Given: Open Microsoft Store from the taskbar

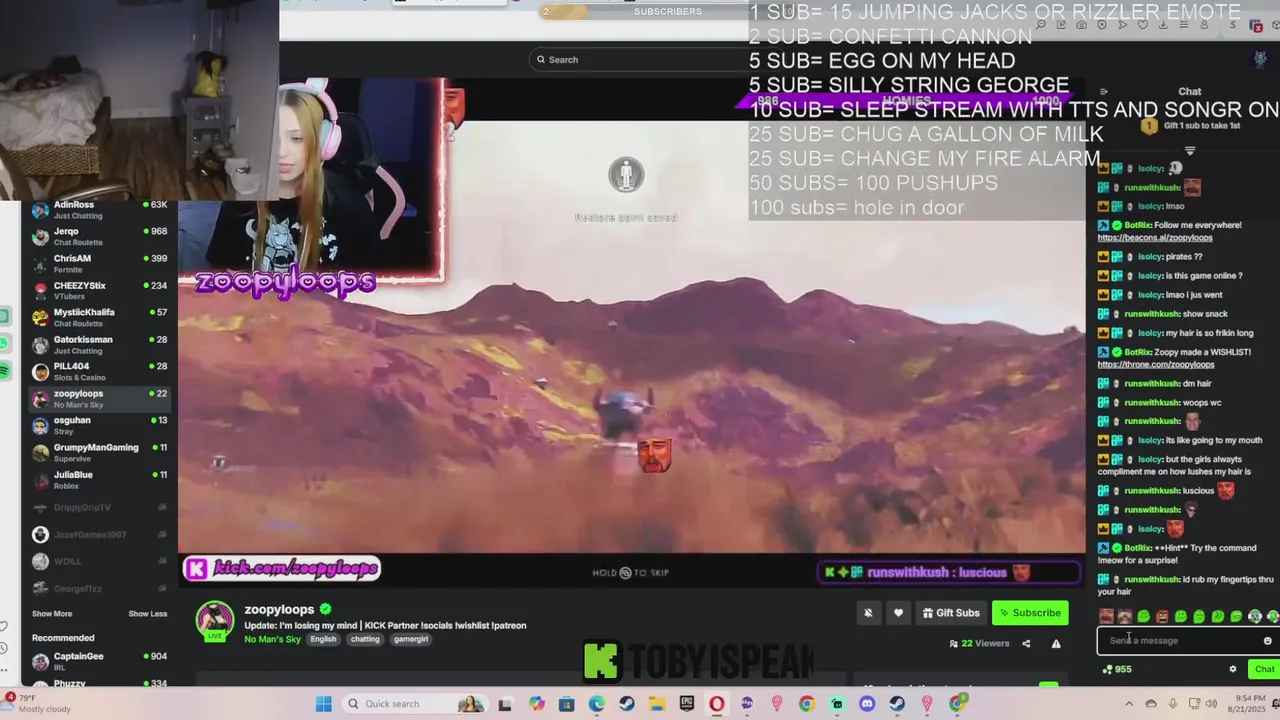Looking at the screenshot, I should click(x=567, y=704).
